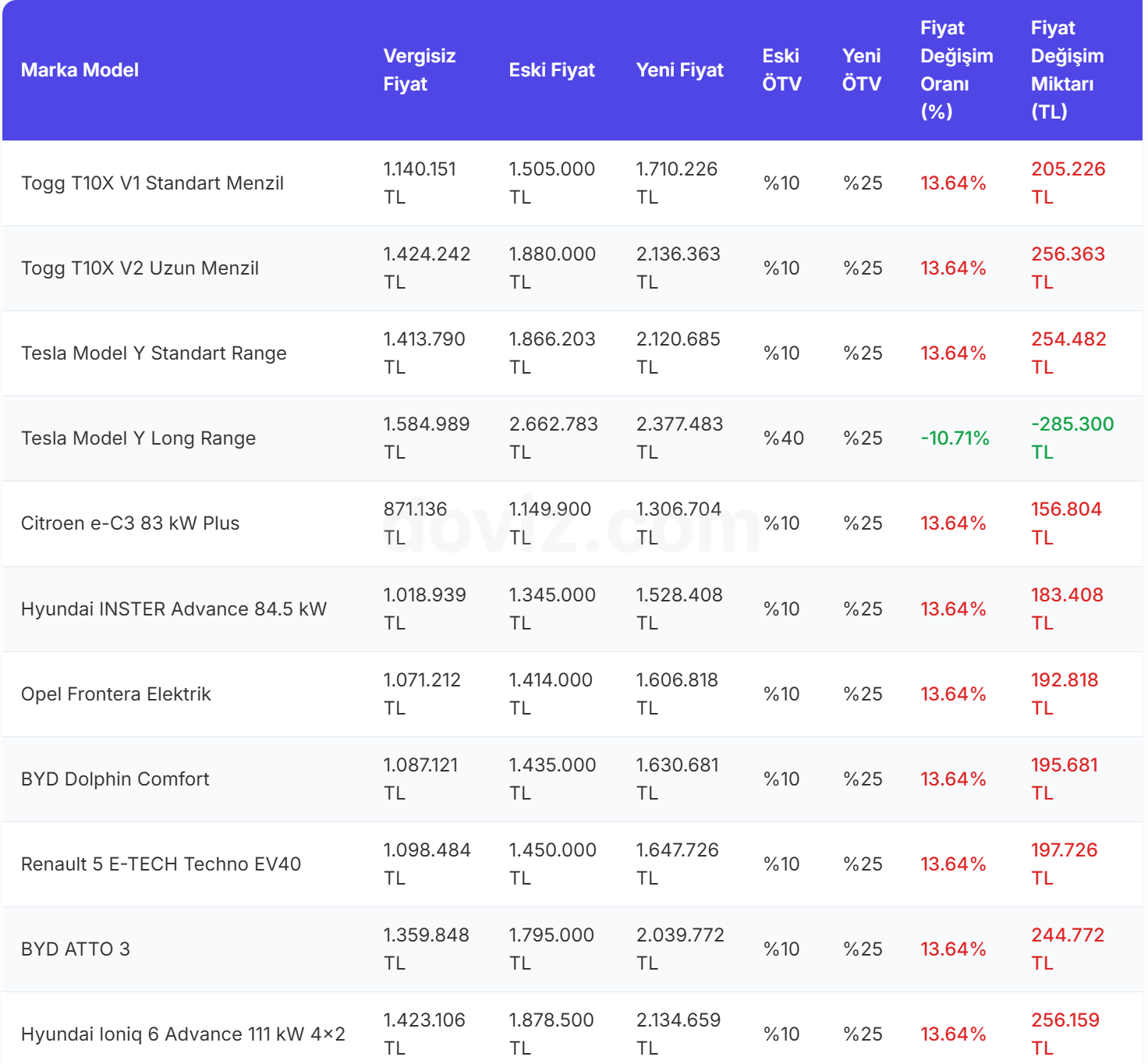Select the Togg T10X V2 Uzun Menzil name
The height and width of the screenshot is (1064, 1148).
[140, 268]
